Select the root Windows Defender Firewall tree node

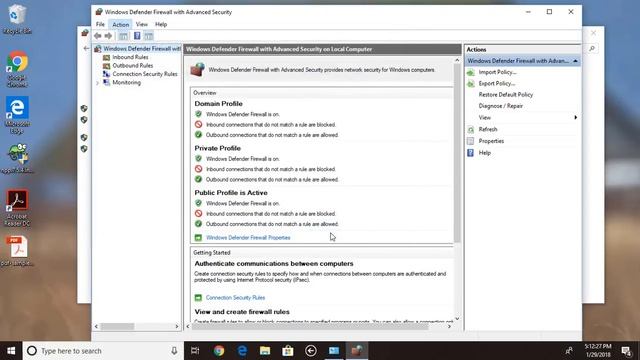(141, 49)
